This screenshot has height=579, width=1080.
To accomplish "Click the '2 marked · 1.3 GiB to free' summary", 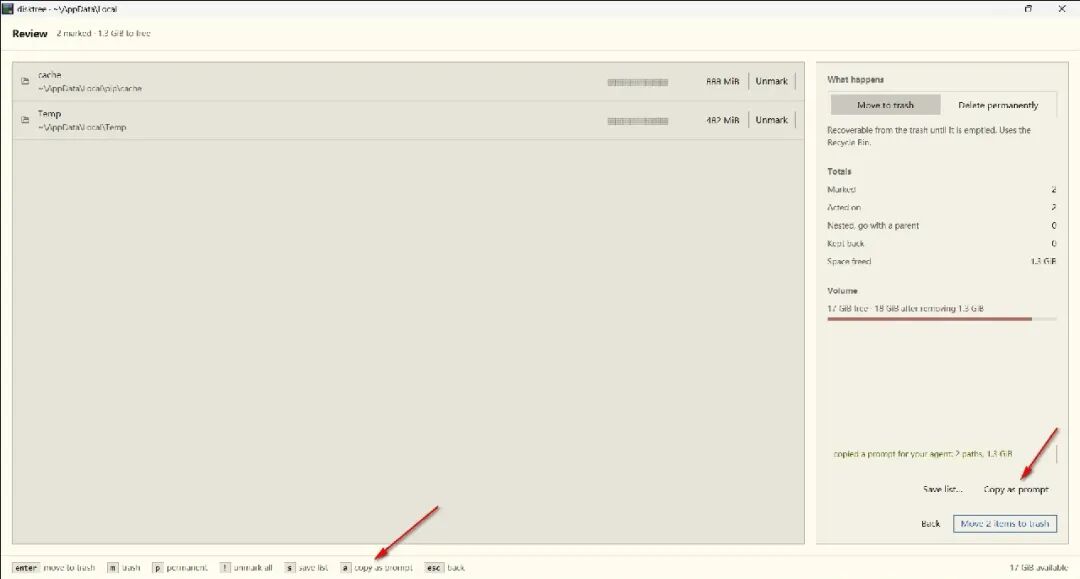I will click(x=103, y=33).
